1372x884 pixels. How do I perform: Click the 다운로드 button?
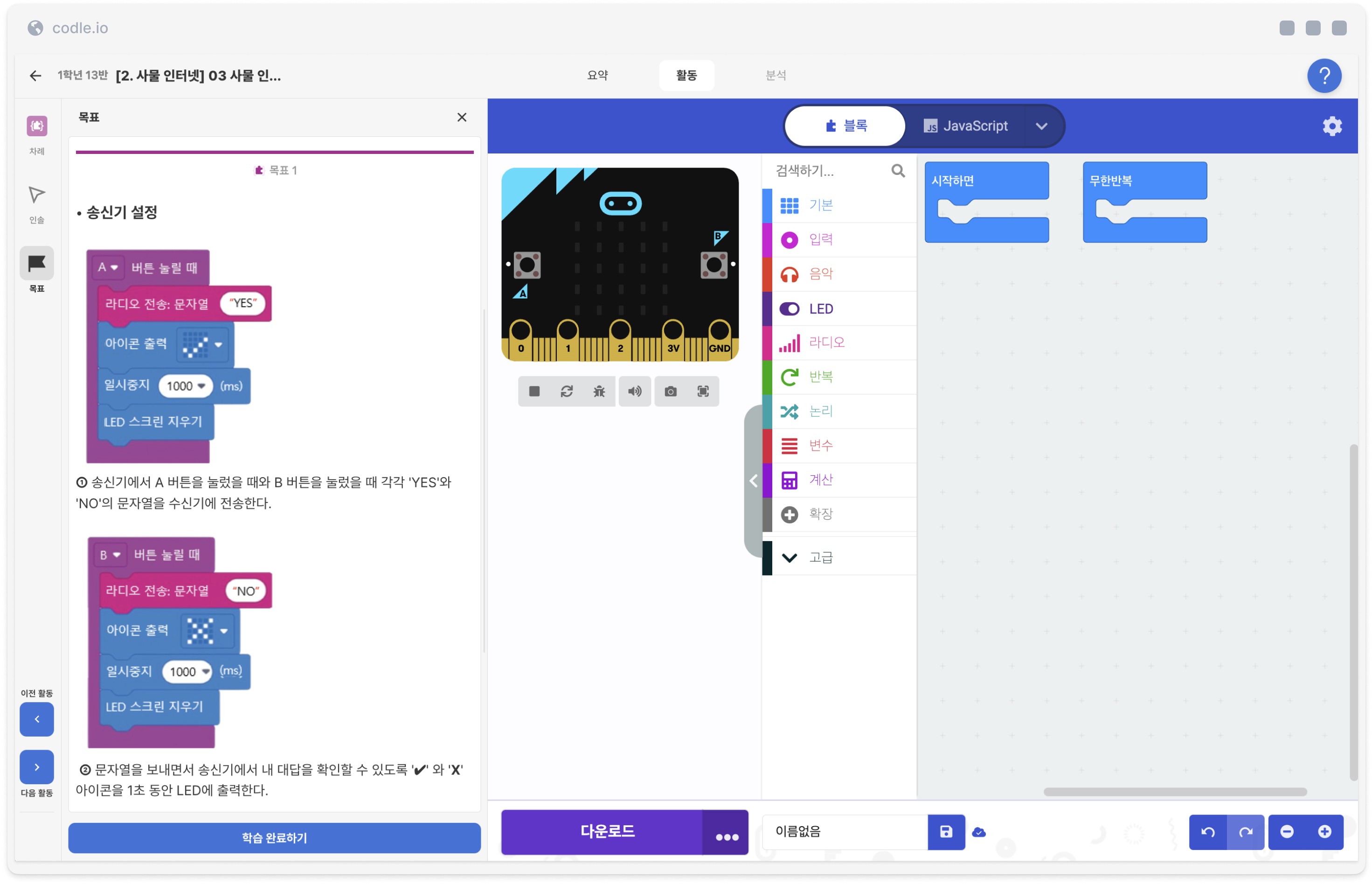pyautogui.click(x=607, y=832)
